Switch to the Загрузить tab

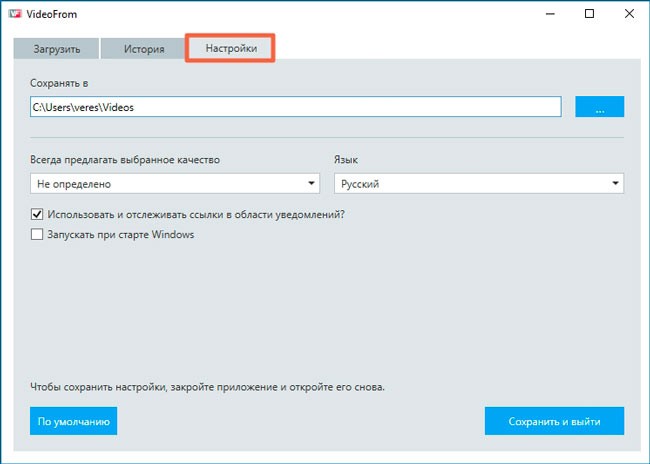pos(56,49)
